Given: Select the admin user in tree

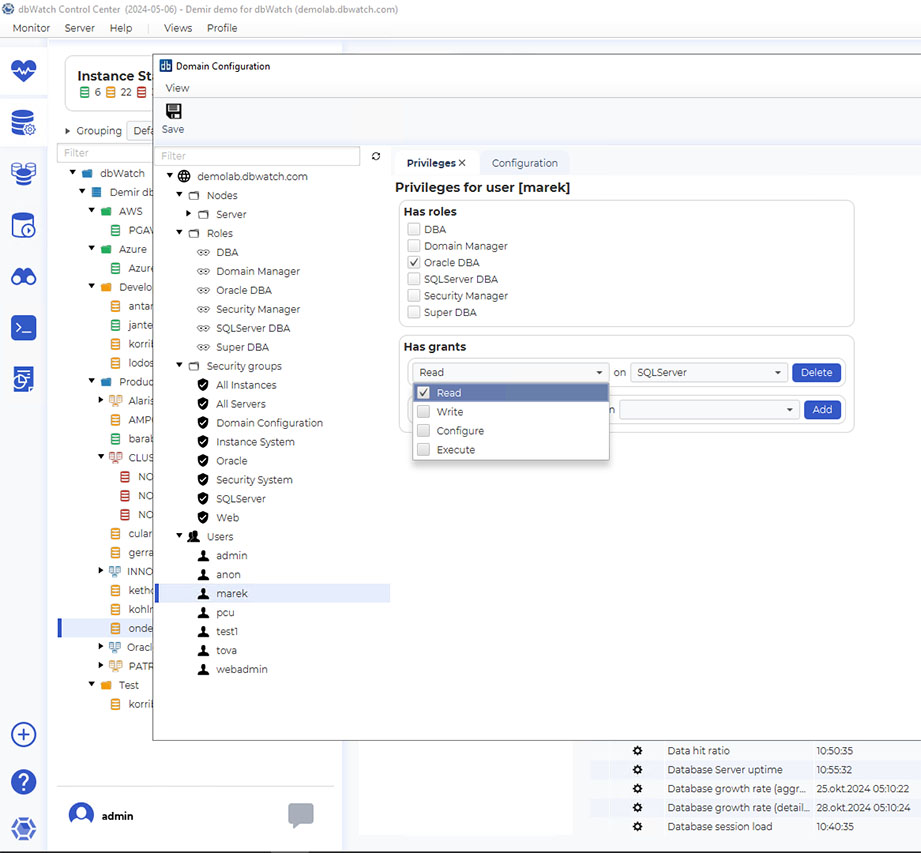Looking at the screenshot, I should (231, 555).
